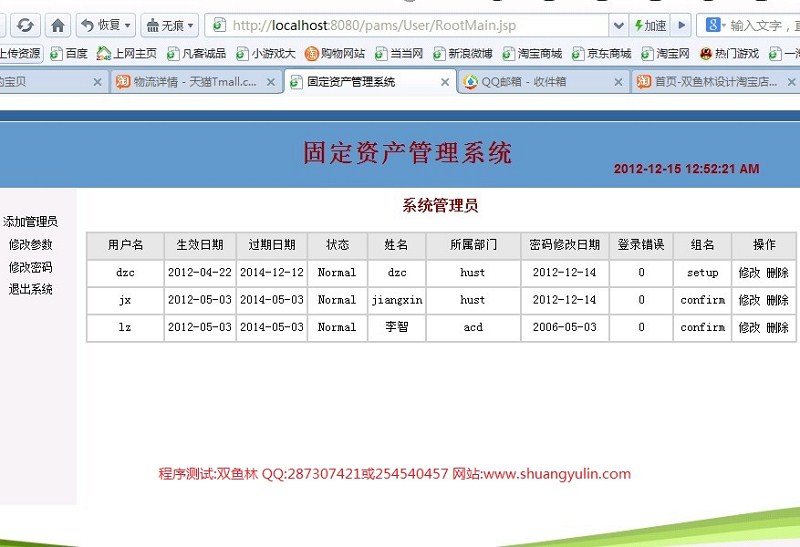Screen dimensions: 800x547
Task: Open the 京东商城 bookmark
Action: [602, 53]
